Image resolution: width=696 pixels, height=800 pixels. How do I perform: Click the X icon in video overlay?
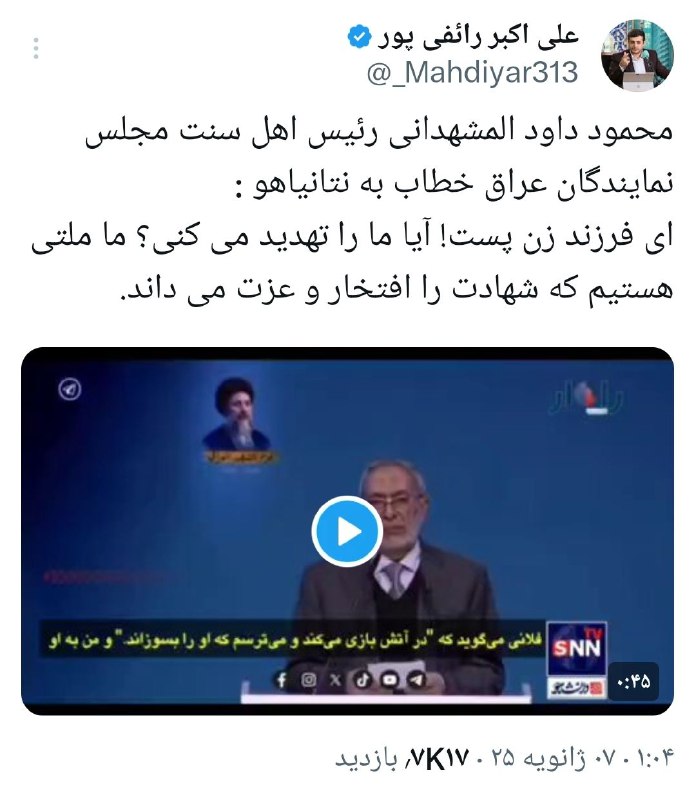click(x=335, y=680)
